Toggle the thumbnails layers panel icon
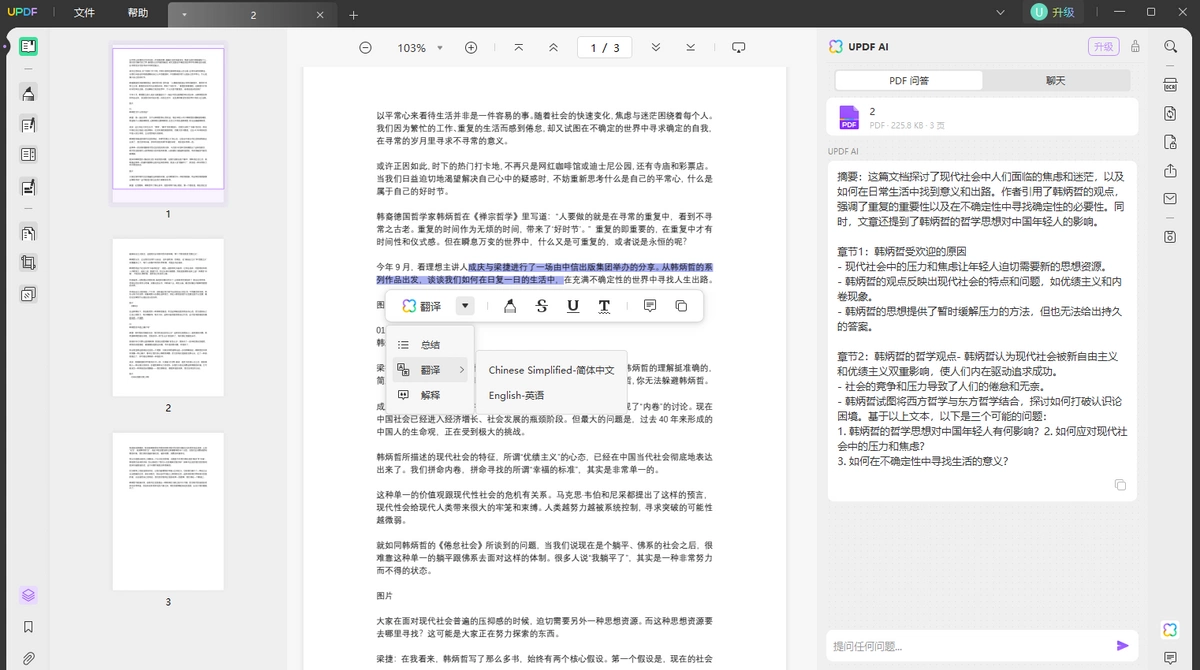 pos(28,595)
